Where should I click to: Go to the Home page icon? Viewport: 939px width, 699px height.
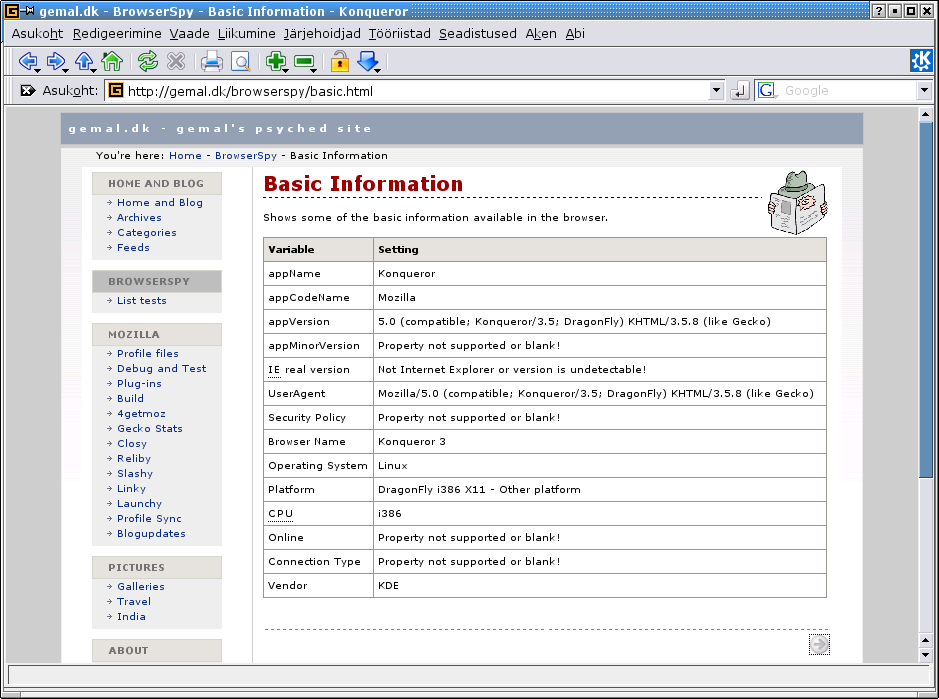[x=112, y=62]
